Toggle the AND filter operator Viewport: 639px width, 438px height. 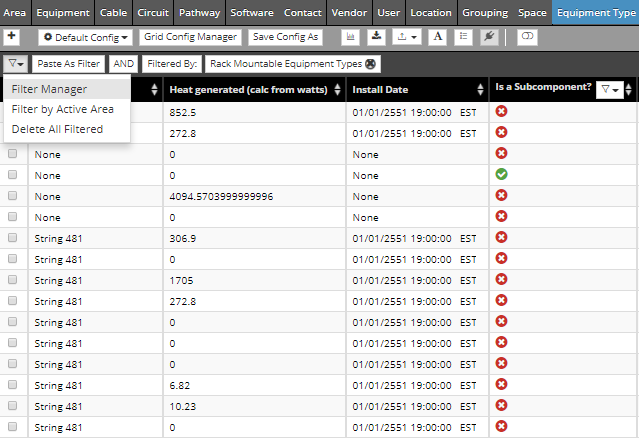pos(123,64)
